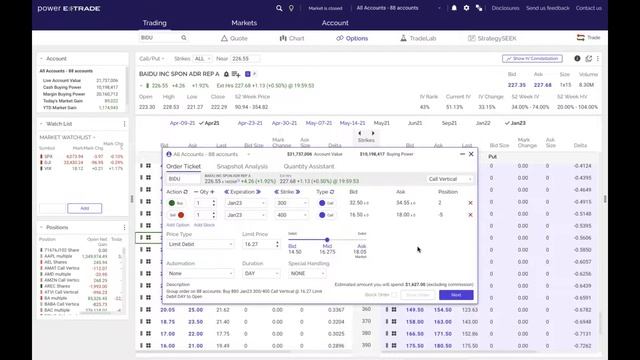640x360 pixels.
Task: Open Strikes ALL dropdown
Action: [x=202, y=59]
